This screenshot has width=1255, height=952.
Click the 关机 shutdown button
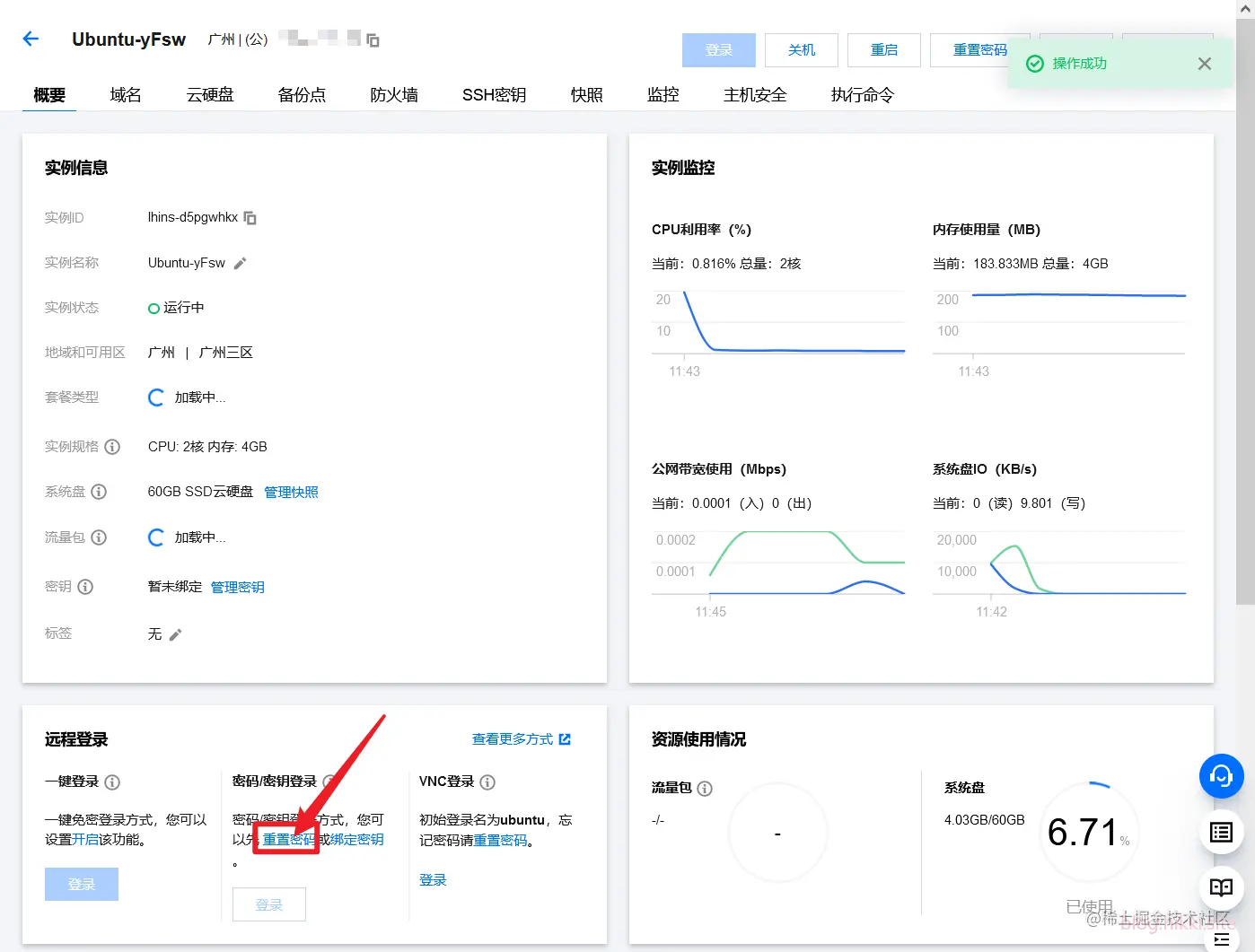pos(800,50)
